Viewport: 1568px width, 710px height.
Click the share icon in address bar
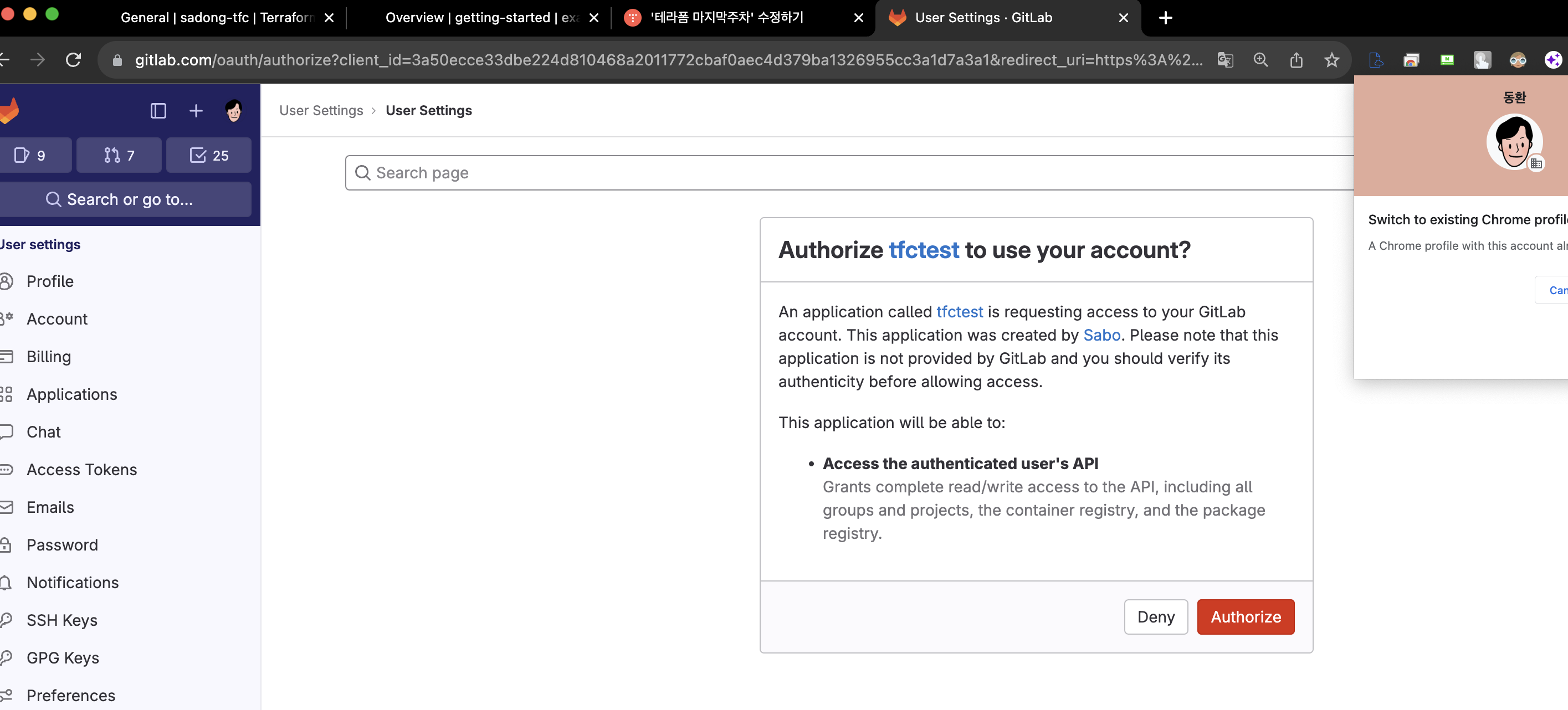[1297, 60]
